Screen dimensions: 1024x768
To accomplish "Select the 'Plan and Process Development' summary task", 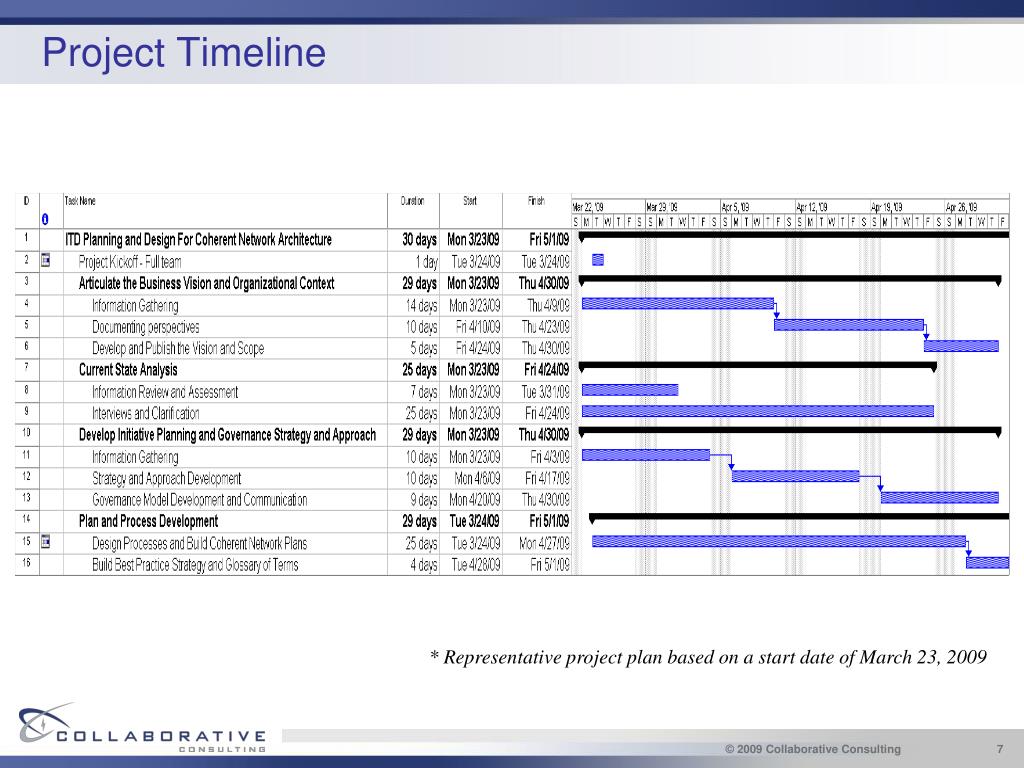I will 148,521.
